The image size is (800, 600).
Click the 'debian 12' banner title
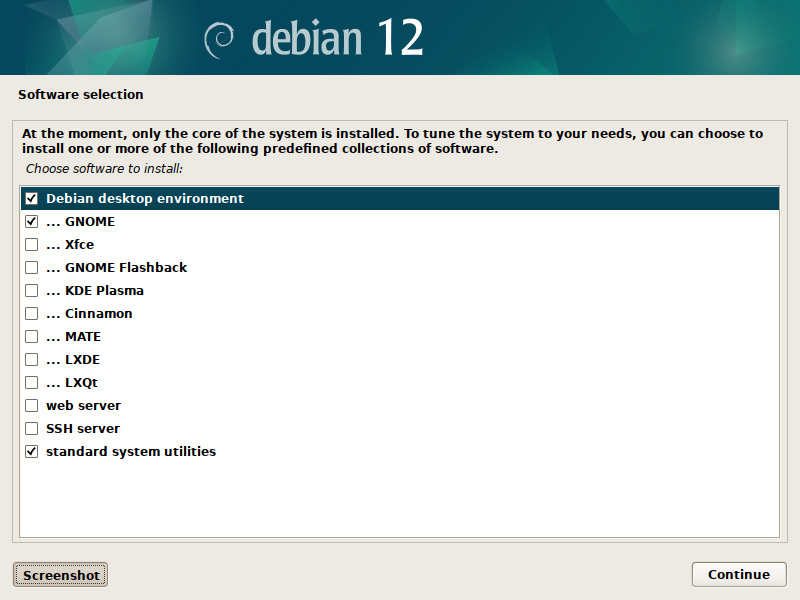click(x=337, y=38)
